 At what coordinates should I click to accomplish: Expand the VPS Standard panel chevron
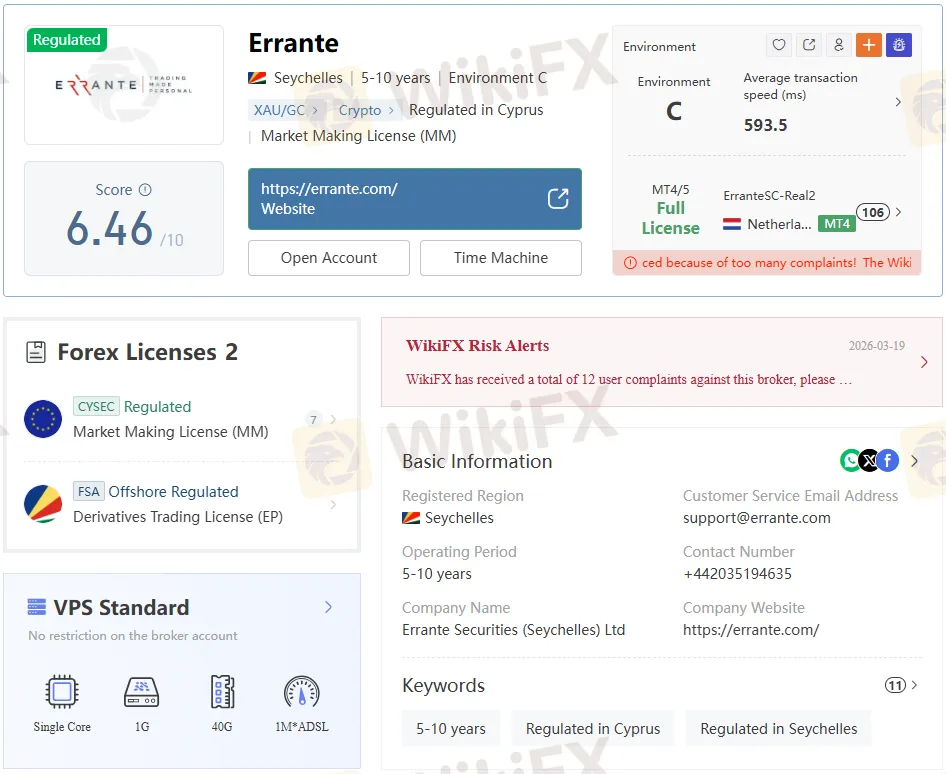(x=328, y=607)
